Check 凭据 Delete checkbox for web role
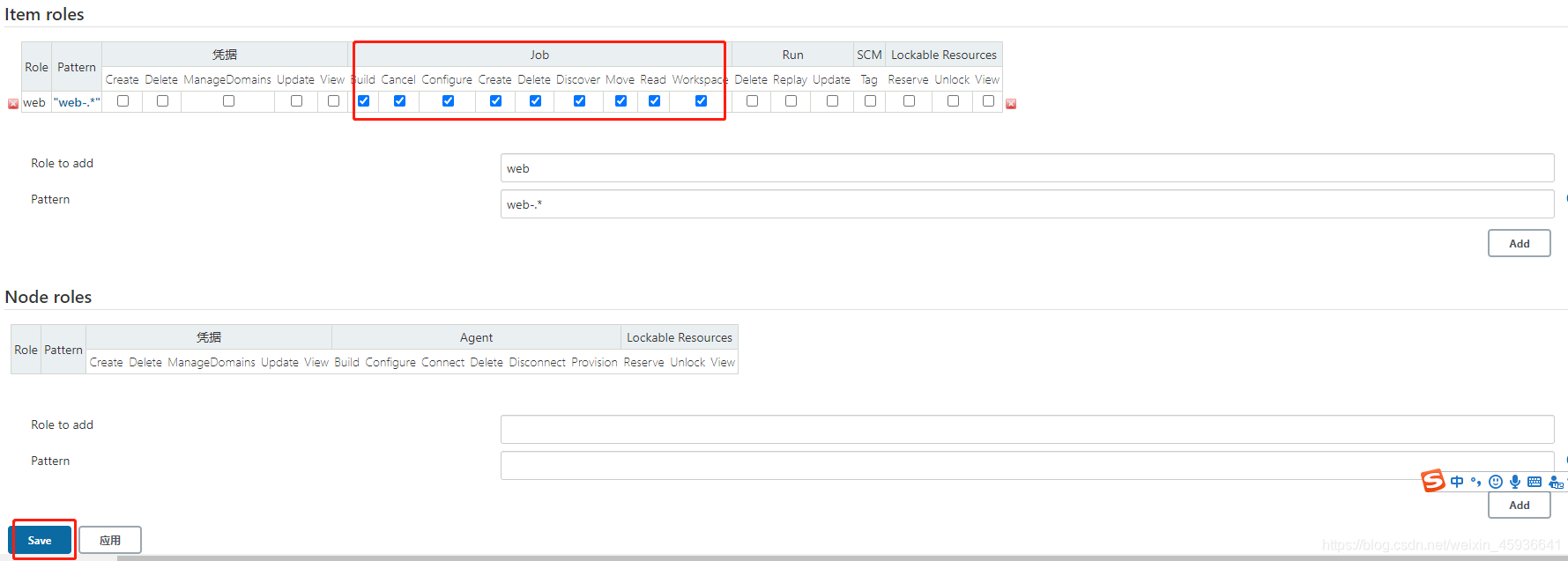The width and height of the screenshot is (1568, 561). [163, 101]
